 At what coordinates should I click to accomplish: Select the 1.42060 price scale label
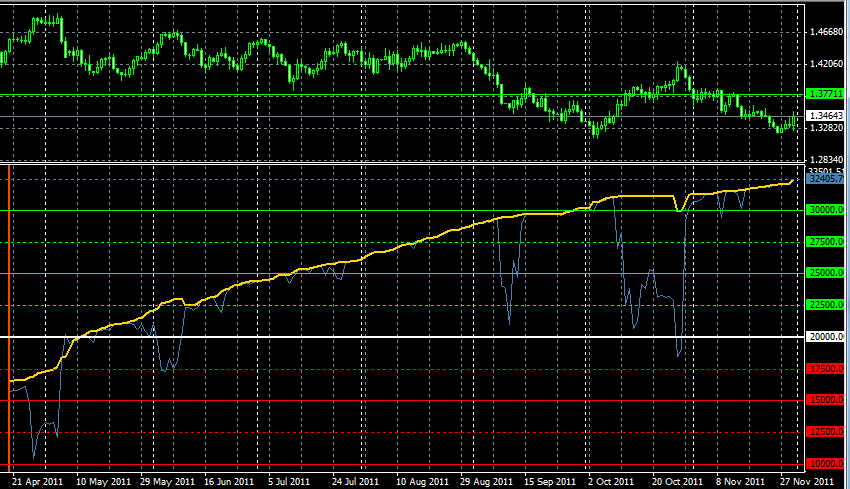coord(826,64)
